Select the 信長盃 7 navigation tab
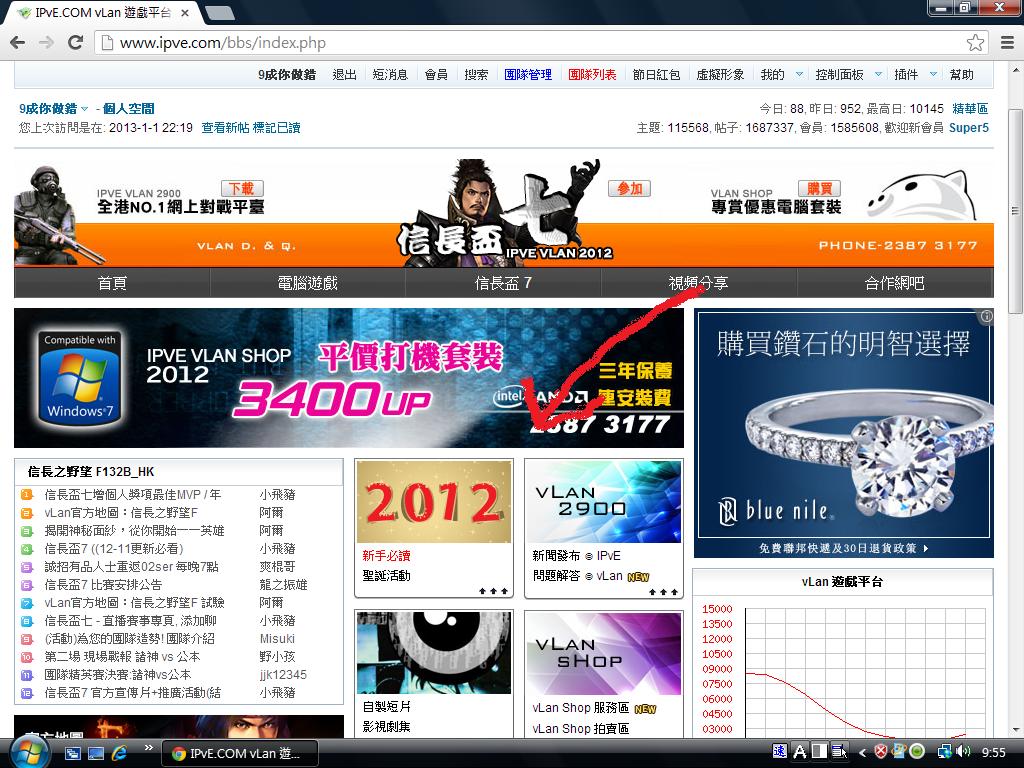This screenshot has height=768, width=1024. pos(503,283)
